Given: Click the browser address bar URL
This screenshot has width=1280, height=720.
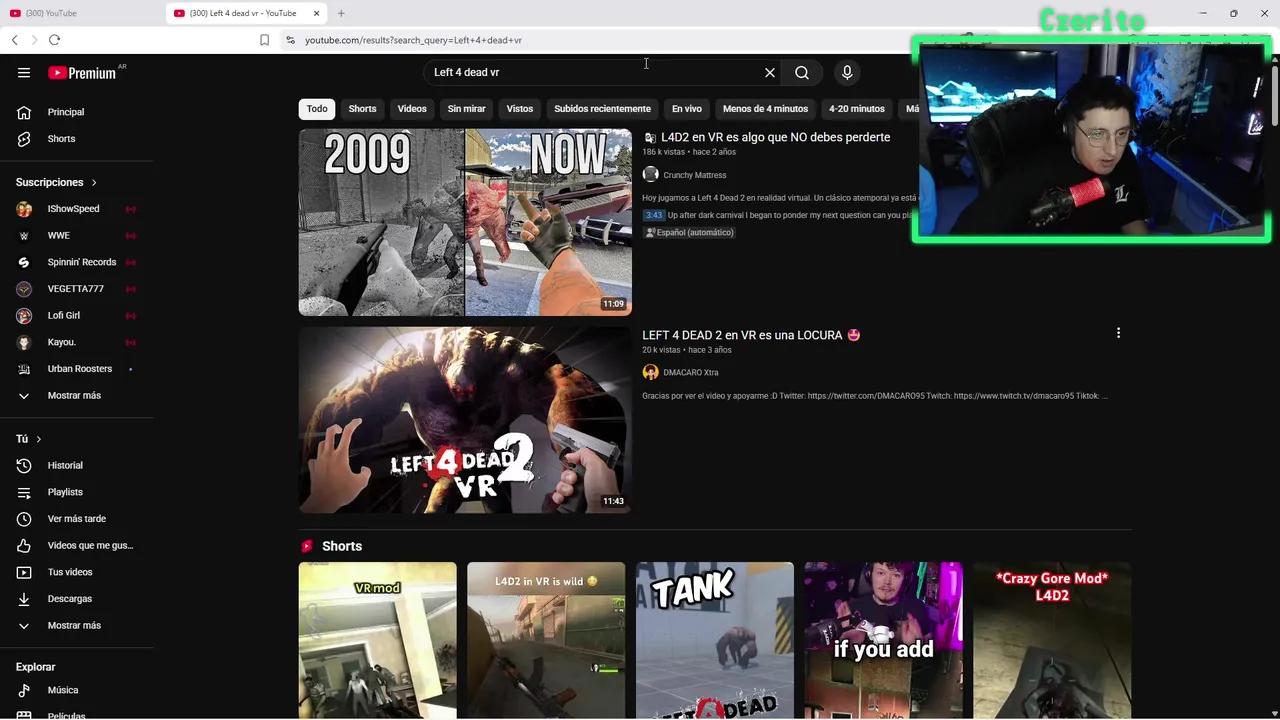Looking at the screenshot, I should [413, 40].
